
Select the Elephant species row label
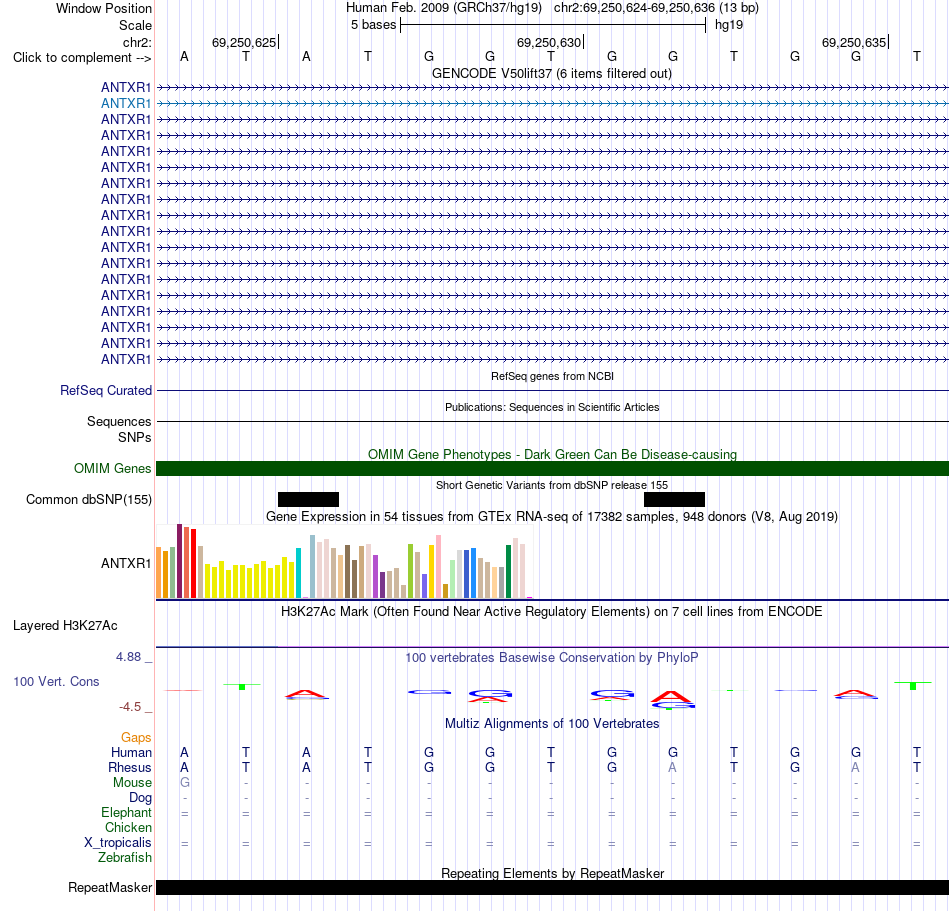click(126, 813)
